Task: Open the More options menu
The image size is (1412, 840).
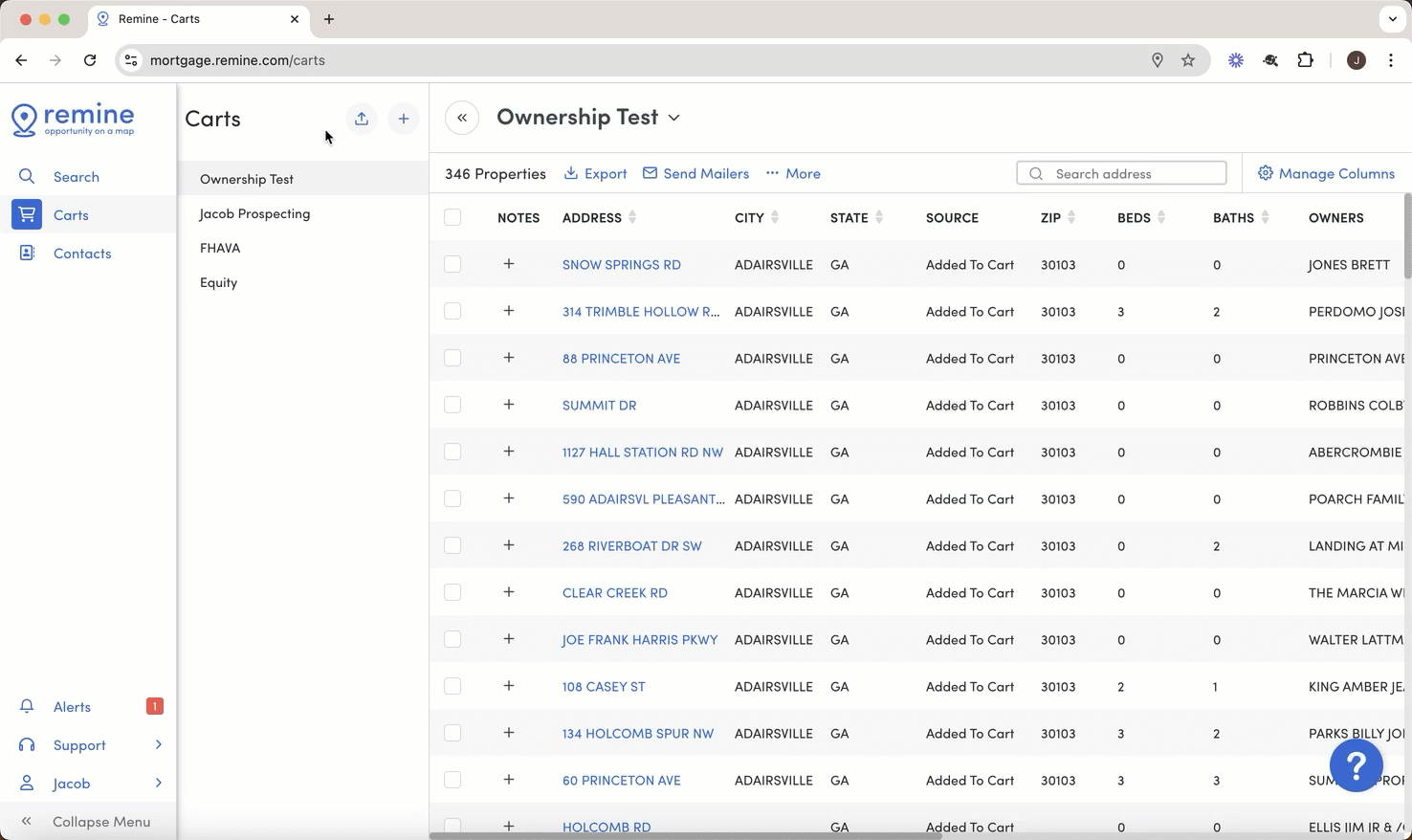Action: pos(793,173)
